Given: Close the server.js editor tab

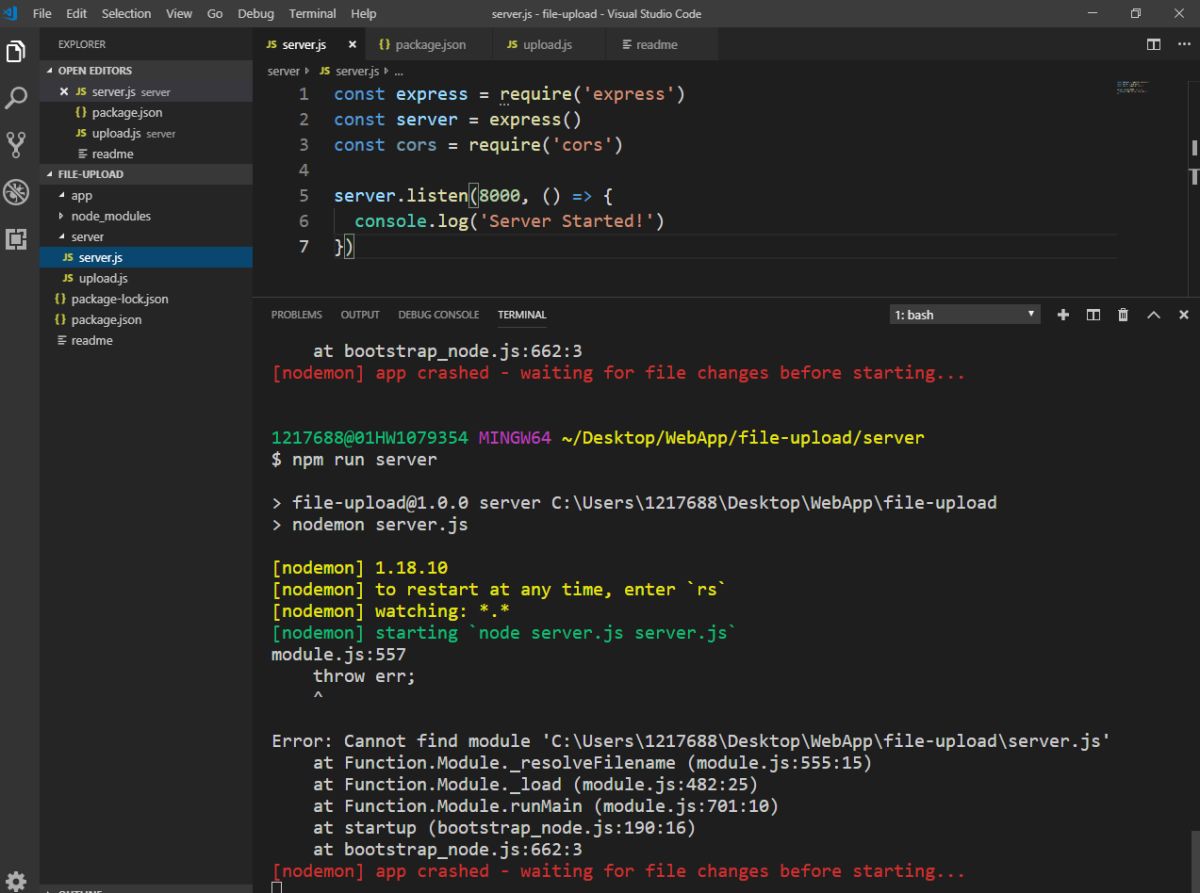Looking at the screenshot, I should tap(351, 45).
